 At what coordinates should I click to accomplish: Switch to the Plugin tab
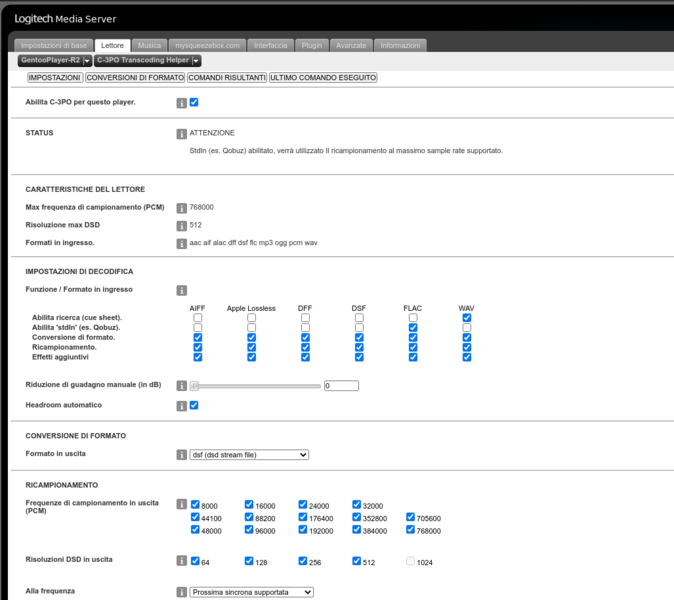tap(312, 46)
